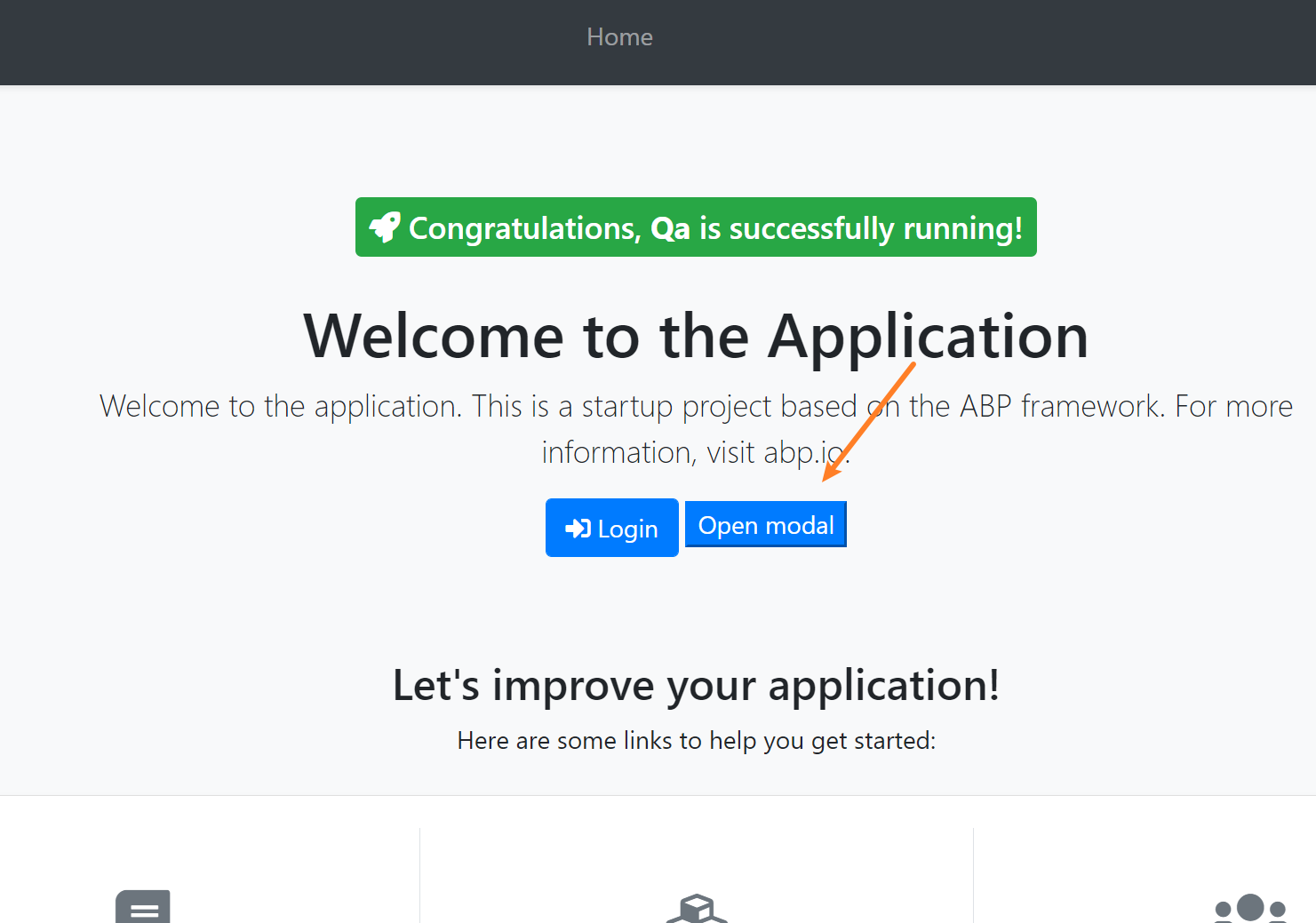Image resolution: width=1316 pixels, height=923 pixels.
Task: Click the cube icon at bottom center
Action: (x=697, y=909)
